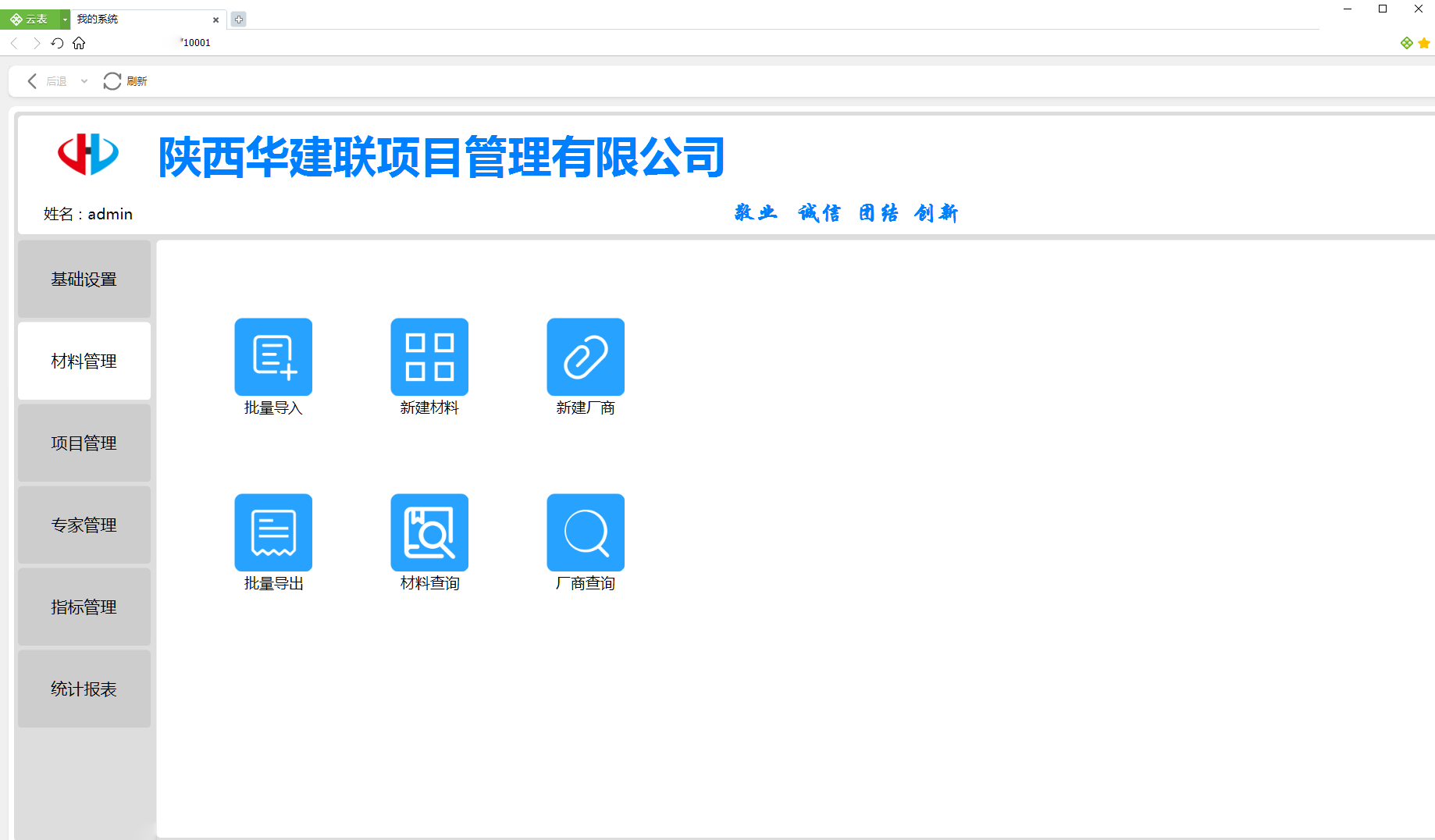Click the 陕西华建联项目管理有限公司 company title
The image size is (1435, 840).
pyautogui.click(x=442, y=157)
